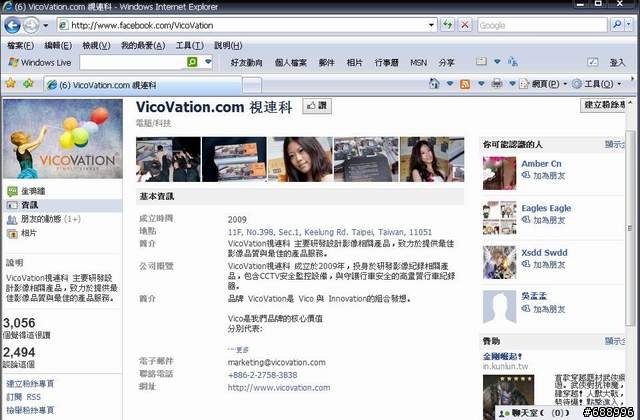Click 建立粉絲專頁 link in left sidebar

[30, 384]
